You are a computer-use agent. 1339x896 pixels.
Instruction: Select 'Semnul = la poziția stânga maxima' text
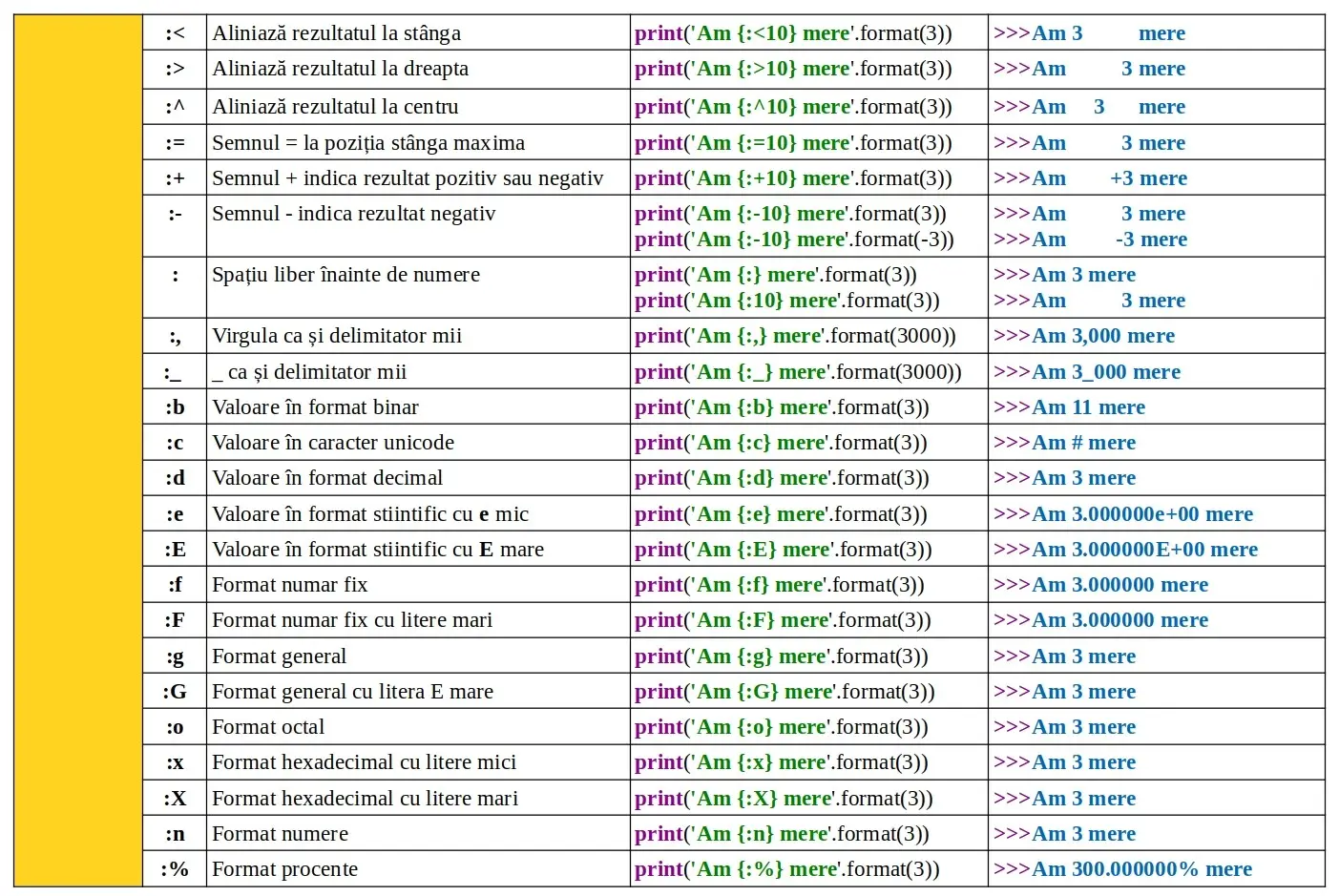pyautogui.click(x=368, y=143)
